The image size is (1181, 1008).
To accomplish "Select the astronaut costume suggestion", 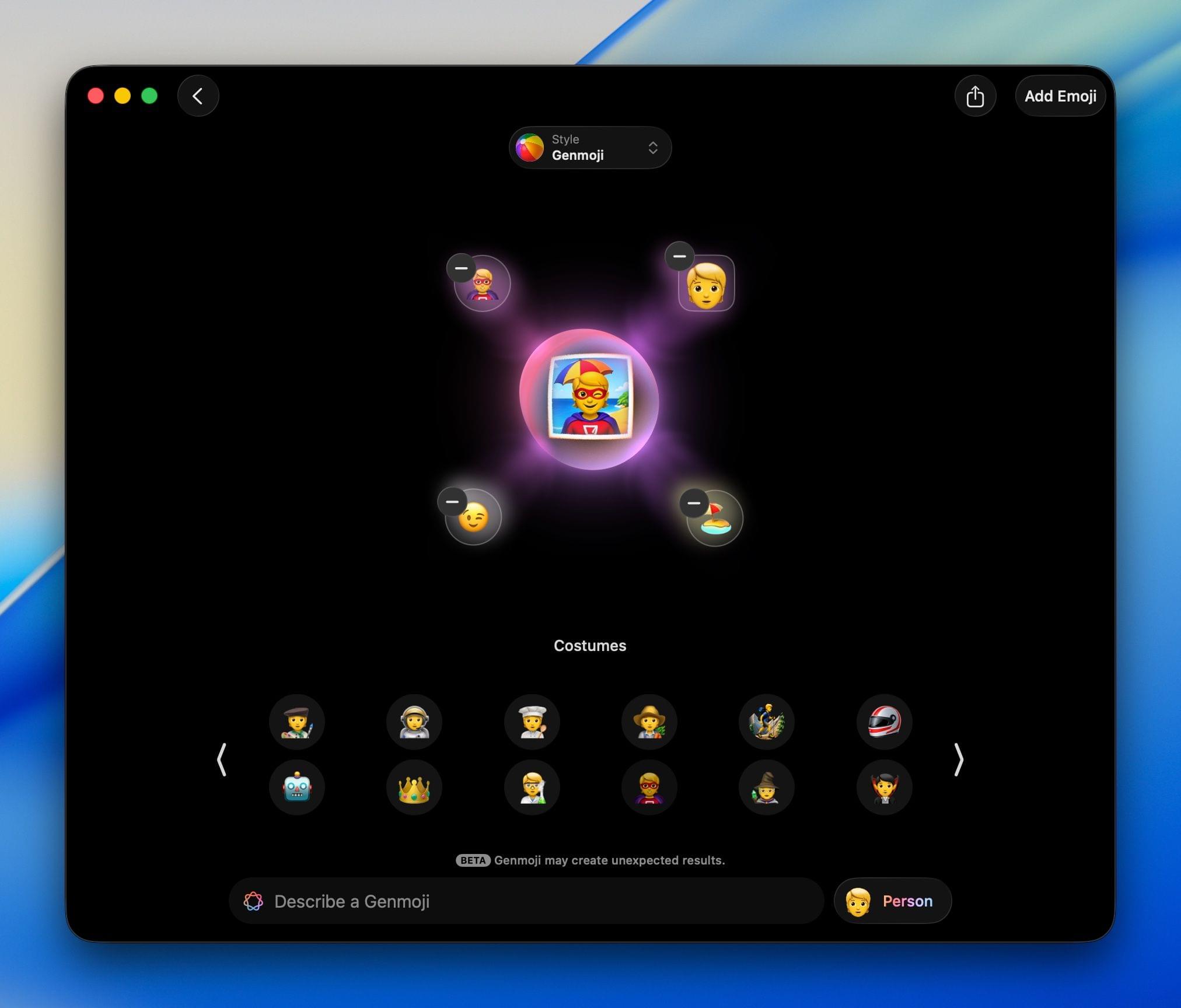I will (414, 722).
